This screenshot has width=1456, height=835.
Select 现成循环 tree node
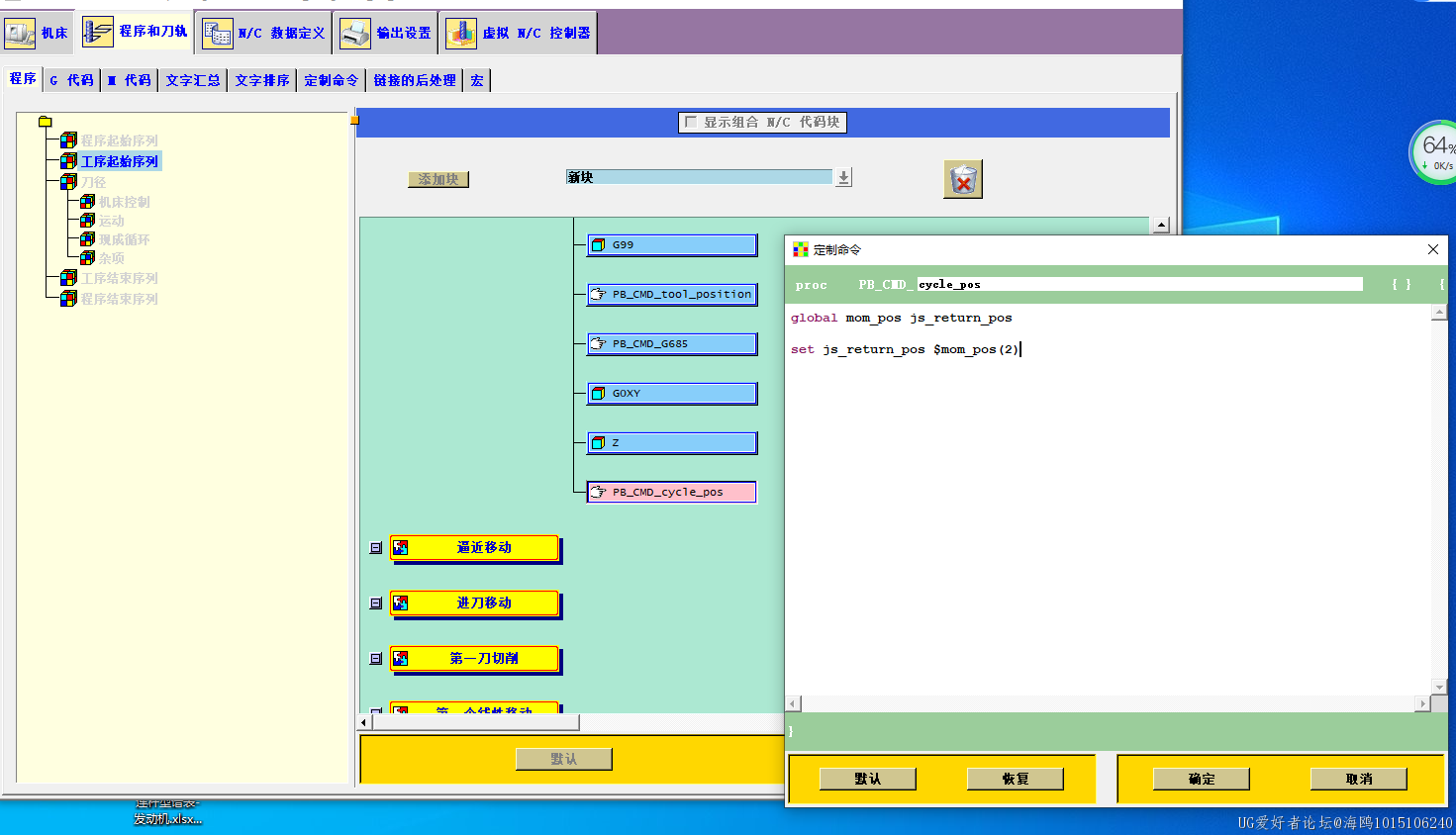coord(125,239)
